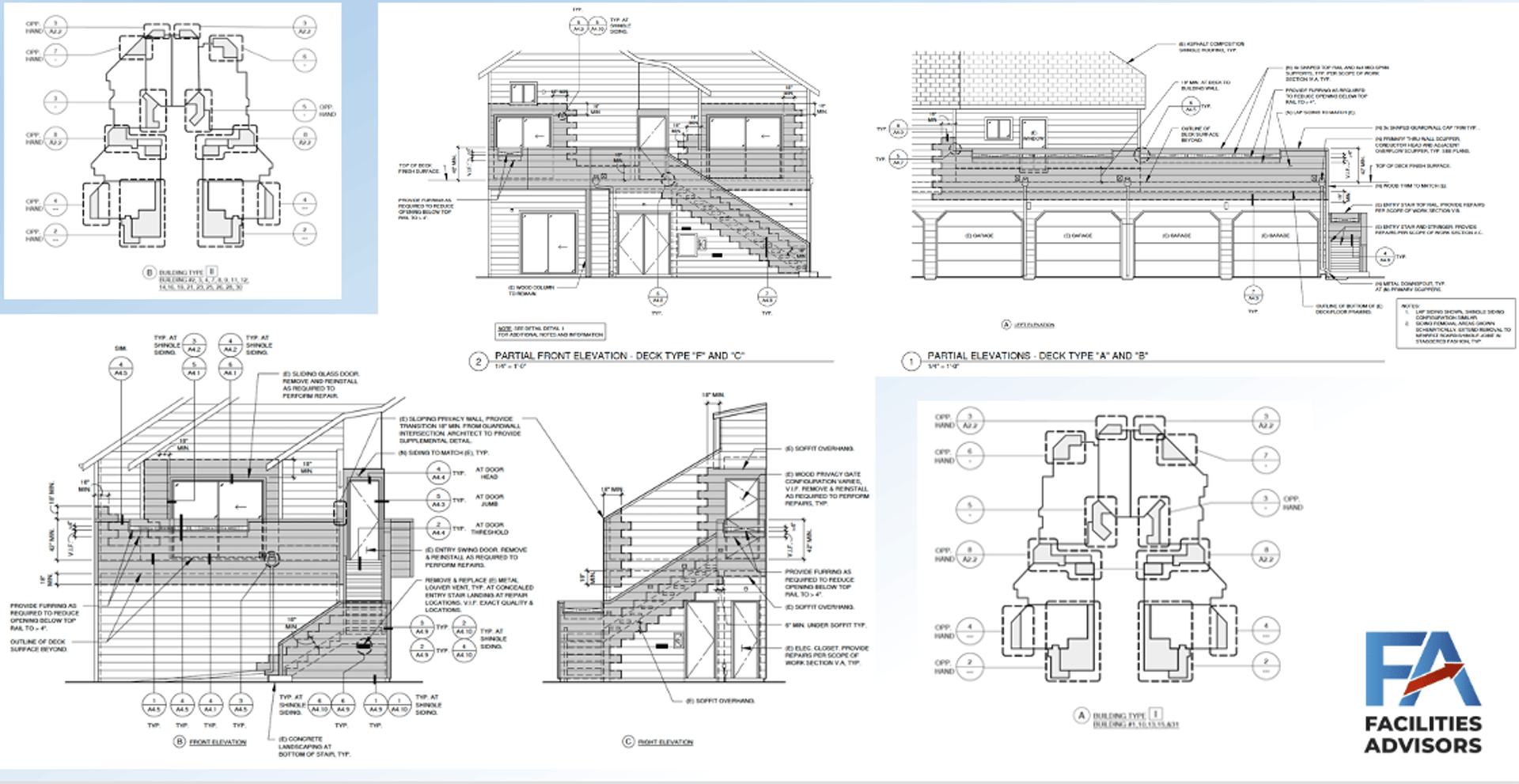Click OPP. HAND callout tag 6 in Building Type I plan

coord(970,456)
